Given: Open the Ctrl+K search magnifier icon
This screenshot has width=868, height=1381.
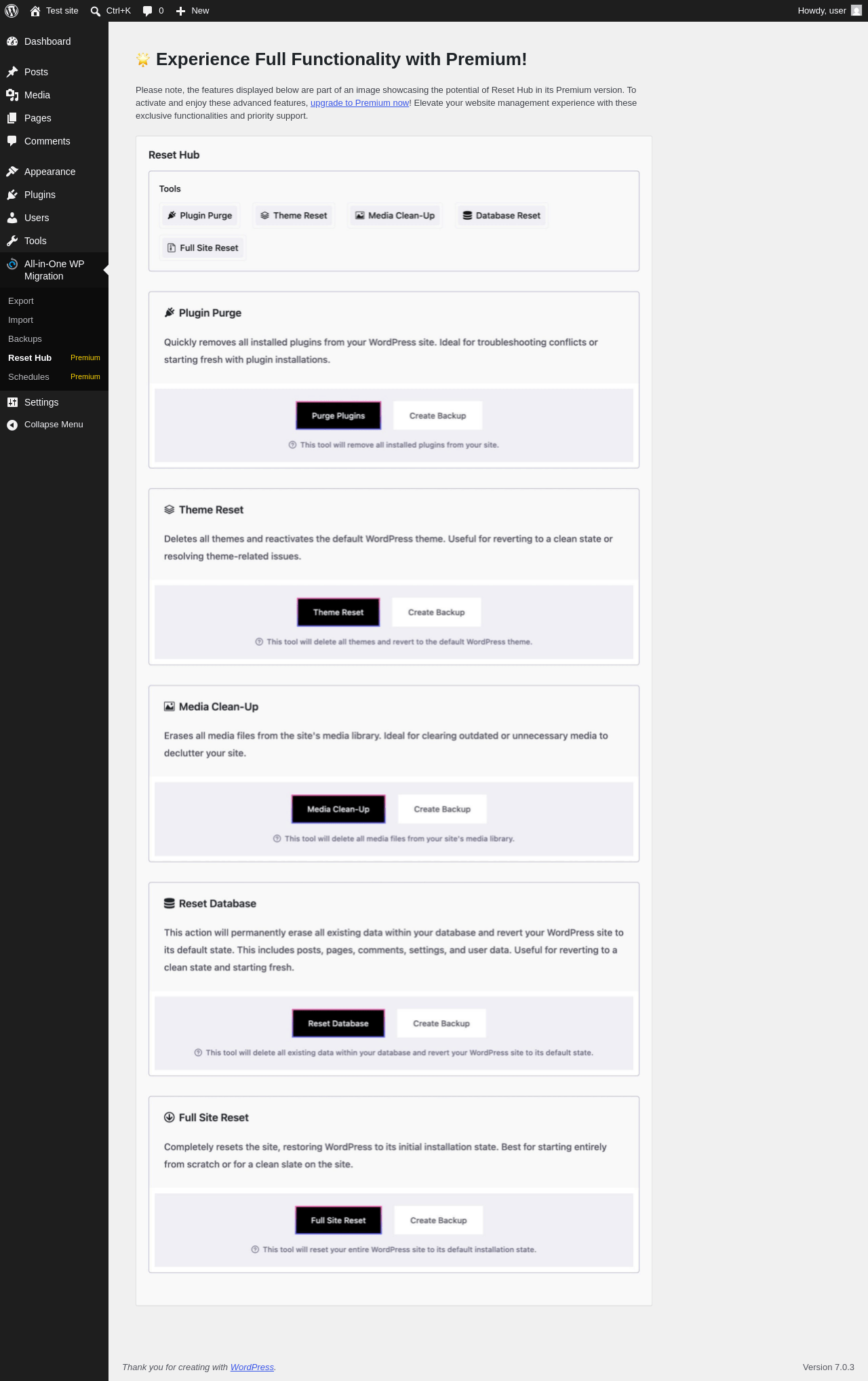Looking at the screenshot, I should (x=96, y=11).
